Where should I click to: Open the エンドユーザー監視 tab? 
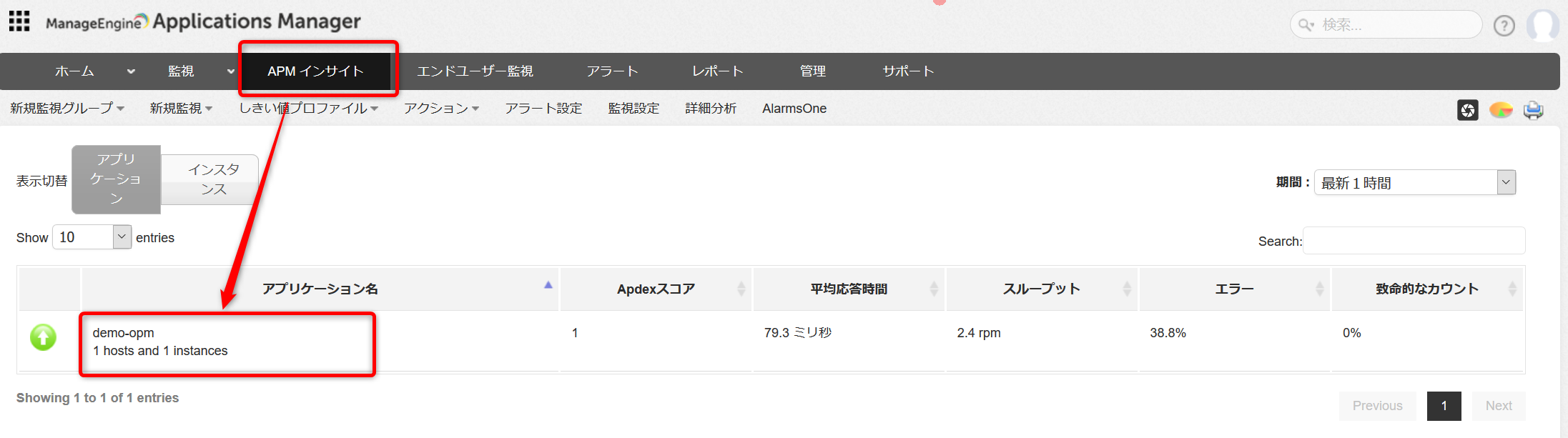pos(475,71)
